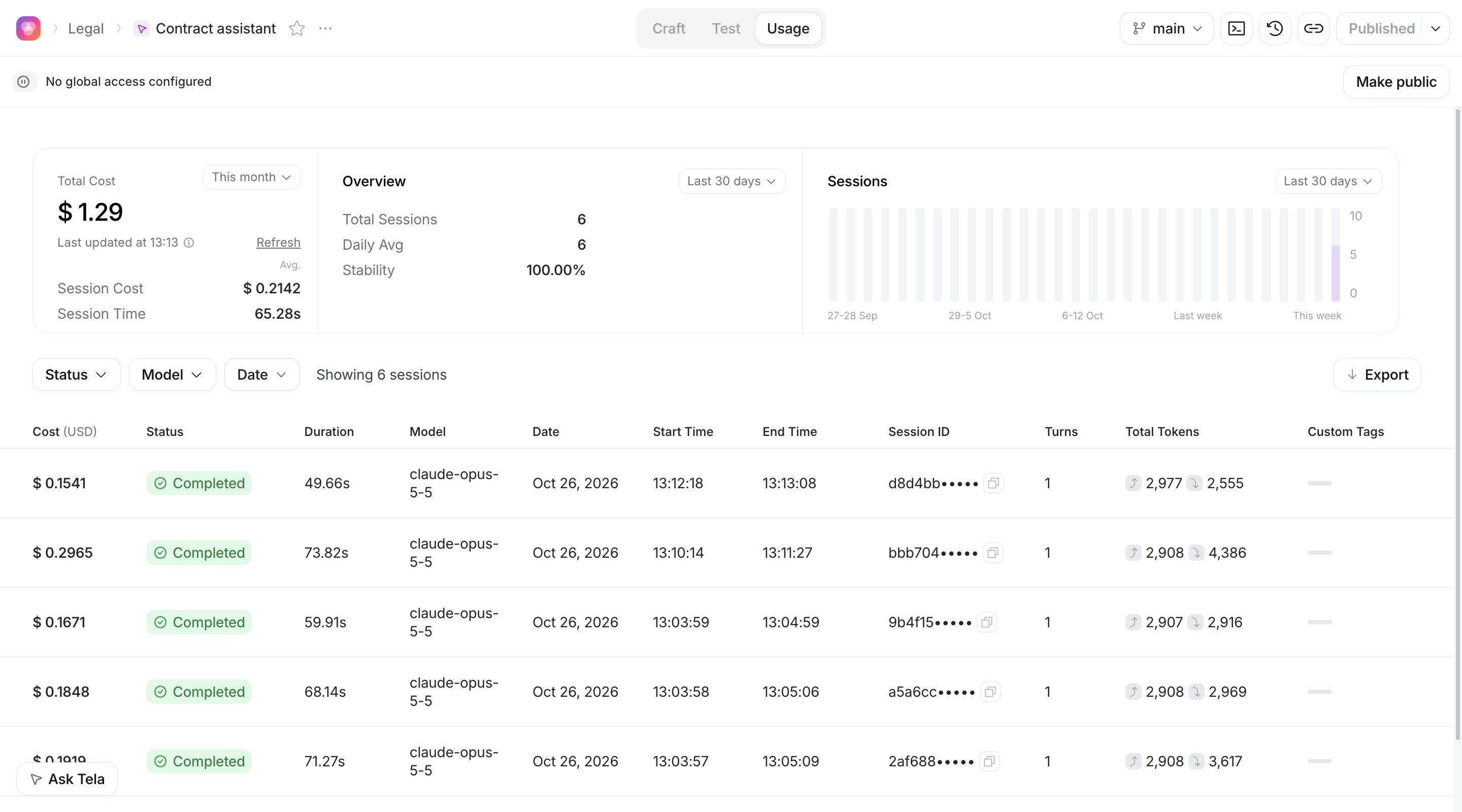Viewport: 1462px width, 812px height.
Task: Copy session ID 2af688
Action: (x=989, y=761)
